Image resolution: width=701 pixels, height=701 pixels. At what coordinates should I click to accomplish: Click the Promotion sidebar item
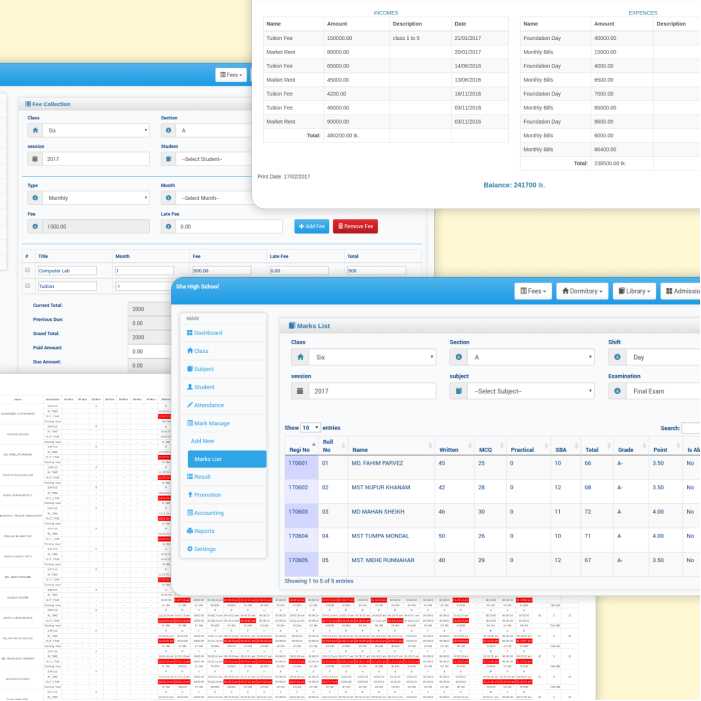209,494
